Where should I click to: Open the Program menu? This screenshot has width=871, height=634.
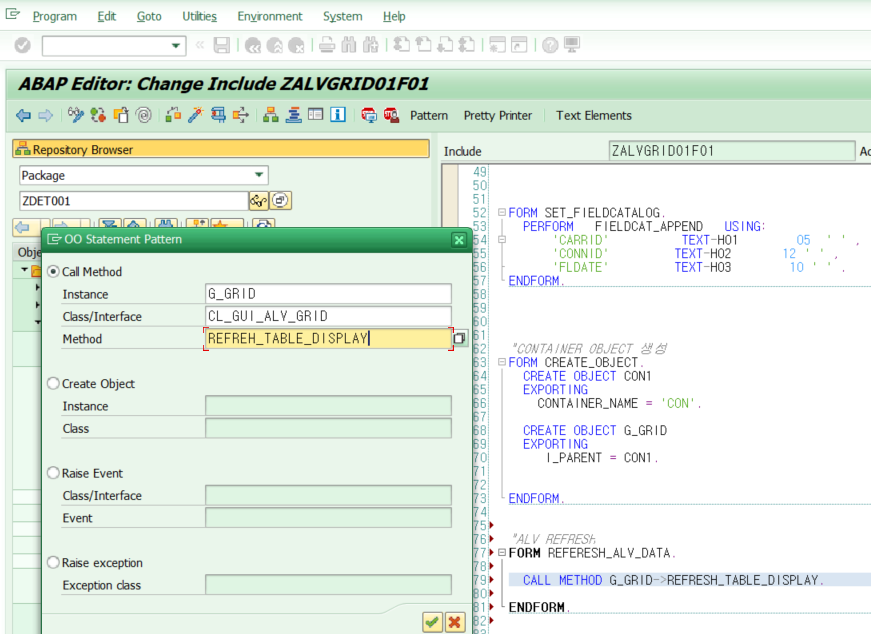coord(54,17)
